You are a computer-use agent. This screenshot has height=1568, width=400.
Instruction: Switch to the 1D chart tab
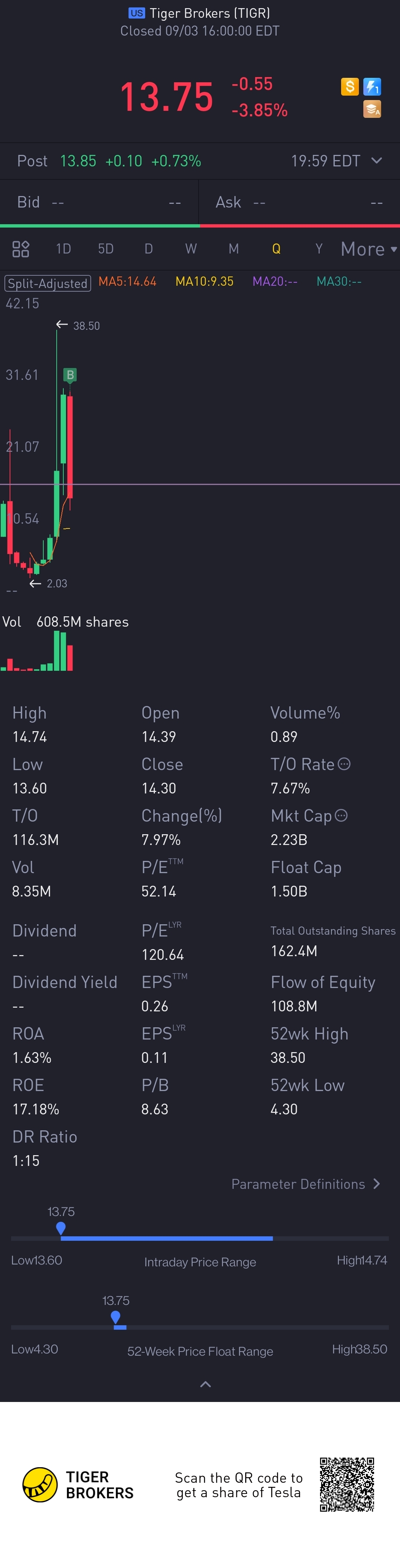click(x=63, y=249)
